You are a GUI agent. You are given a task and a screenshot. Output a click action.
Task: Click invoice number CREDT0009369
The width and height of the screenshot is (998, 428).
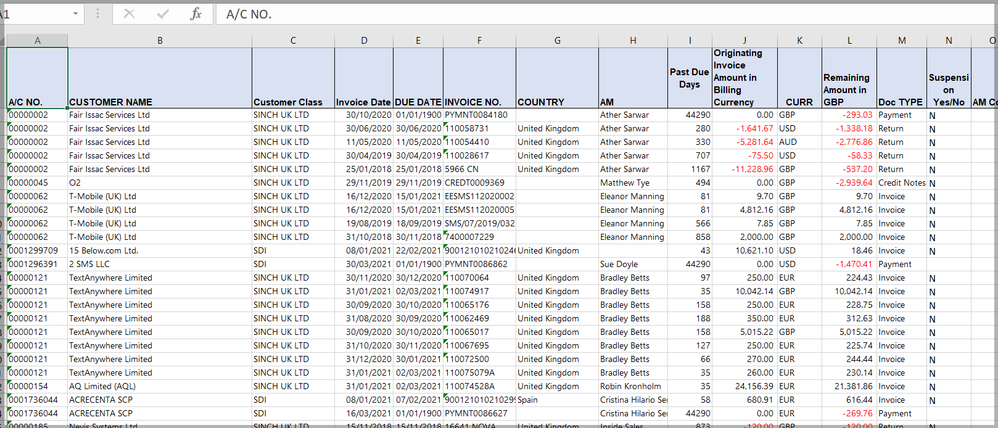pyautogui.click(x=479, y=183)
